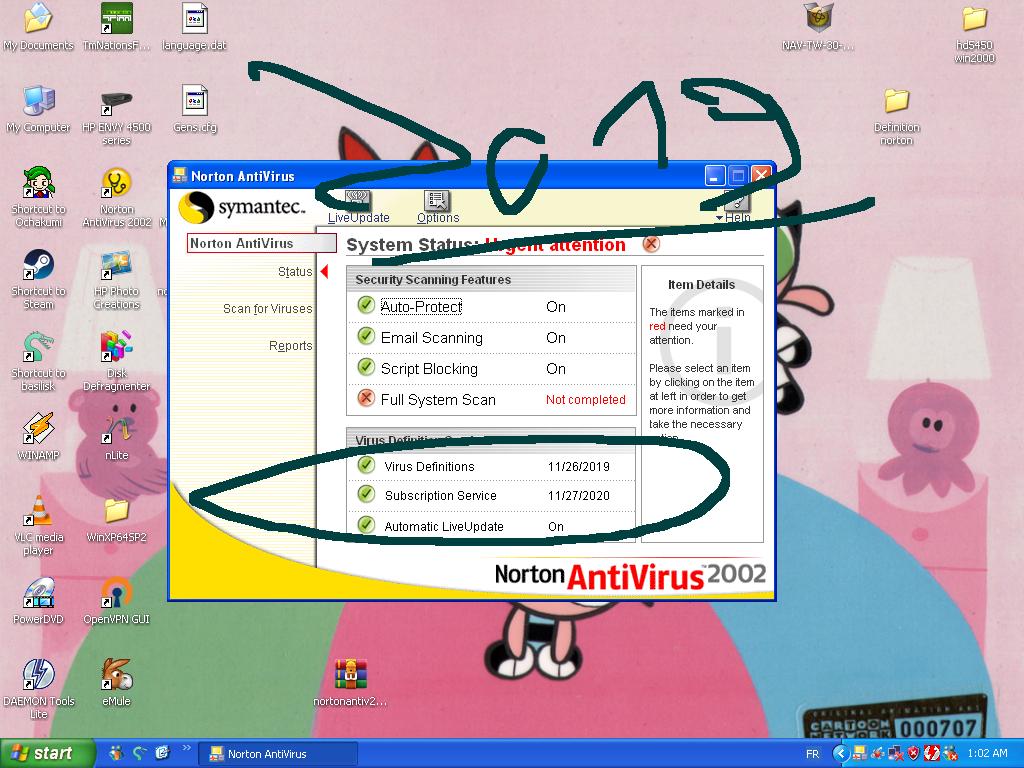The width and height of the screenshot is (1024, 768).
Task: Select language.dat file on desktop
Action: pos(194,26)
